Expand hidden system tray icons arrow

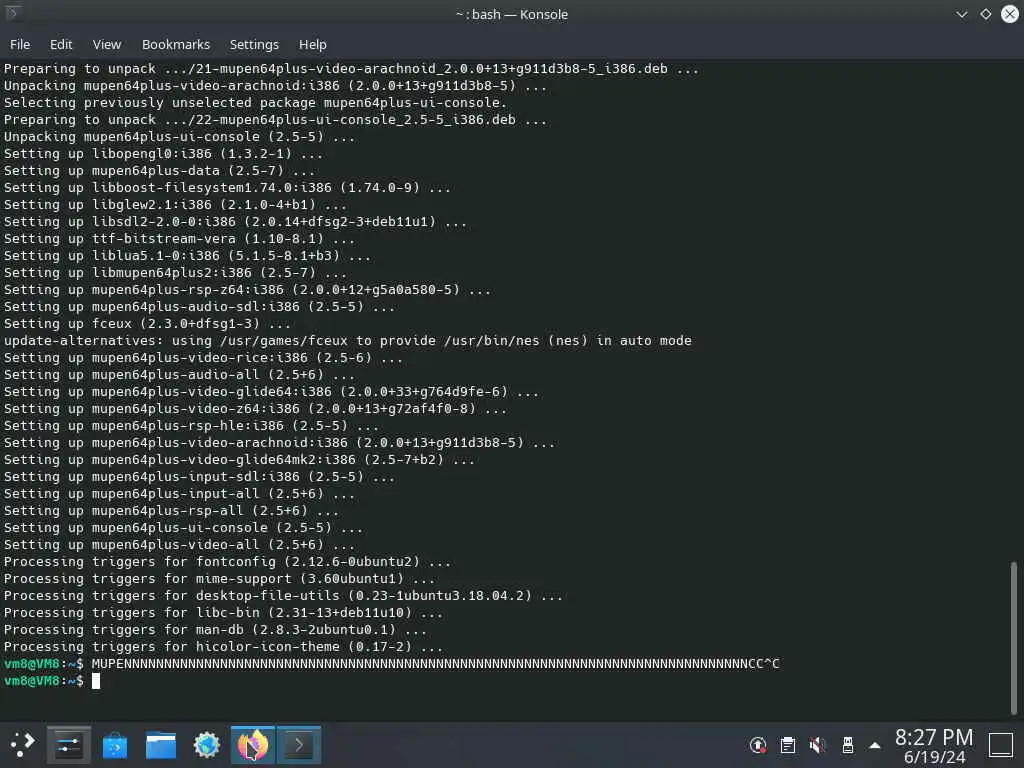click(875, 746)
